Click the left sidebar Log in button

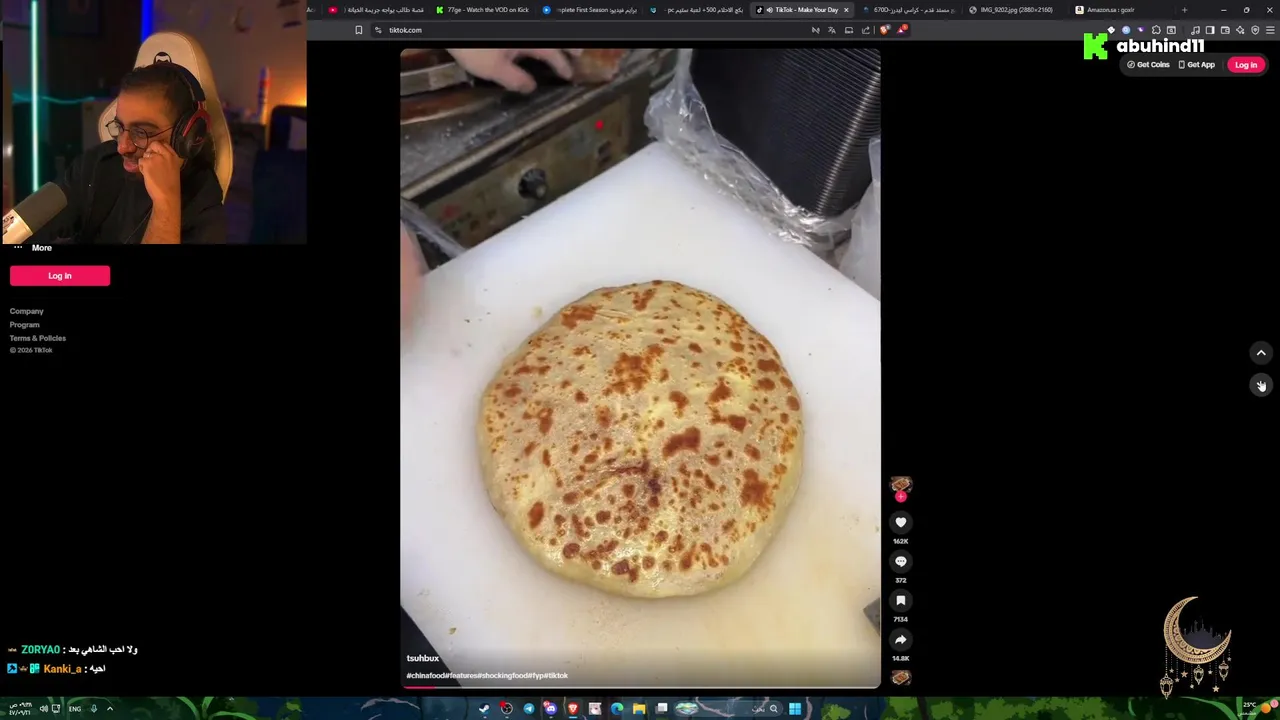[x=60, y=276]
